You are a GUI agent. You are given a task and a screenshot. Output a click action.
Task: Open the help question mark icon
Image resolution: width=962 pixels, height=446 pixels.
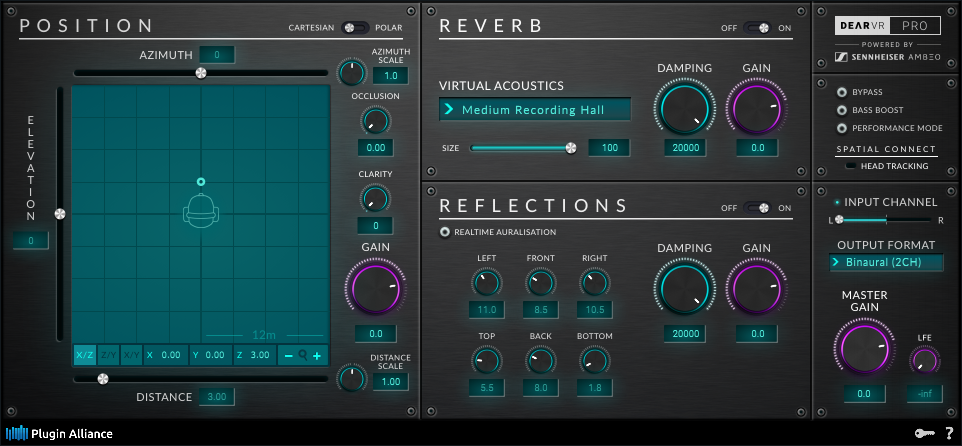[x=949, y=433]
